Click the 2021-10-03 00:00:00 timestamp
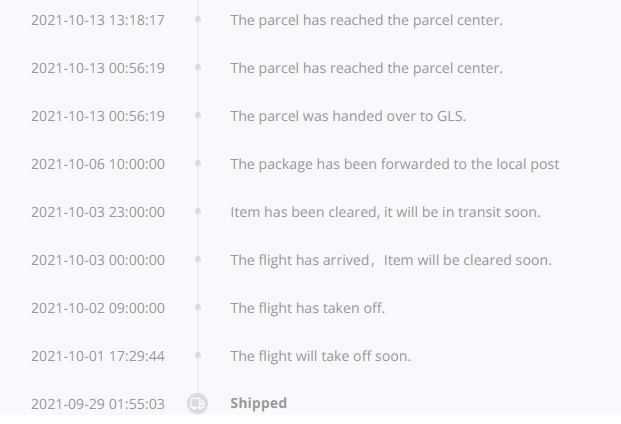The width and height of the screenshot is (621, 424). [98, 259]
